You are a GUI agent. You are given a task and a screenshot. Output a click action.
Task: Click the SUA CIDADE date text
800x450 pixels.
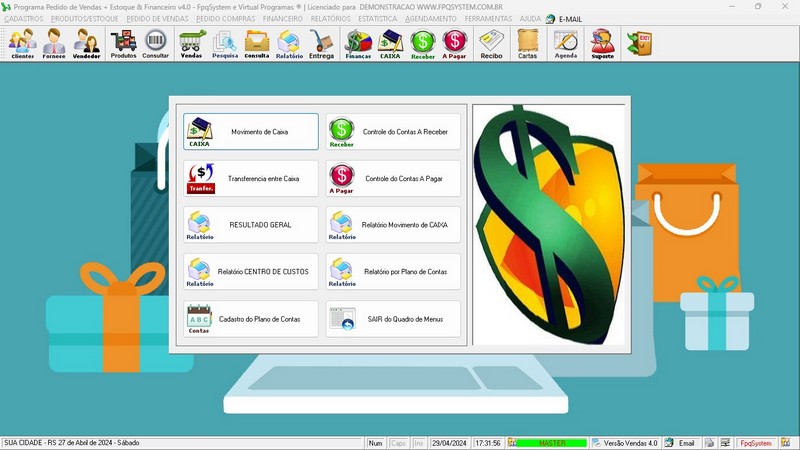point(72,442)
